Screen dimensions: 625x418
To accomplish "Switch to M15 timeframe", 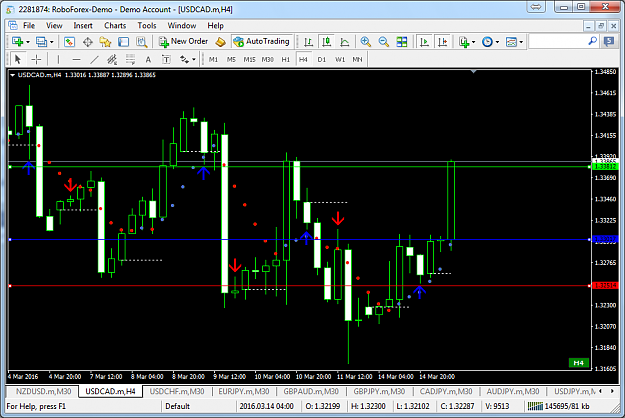I will pyautogui.click(x=250, y=59).
